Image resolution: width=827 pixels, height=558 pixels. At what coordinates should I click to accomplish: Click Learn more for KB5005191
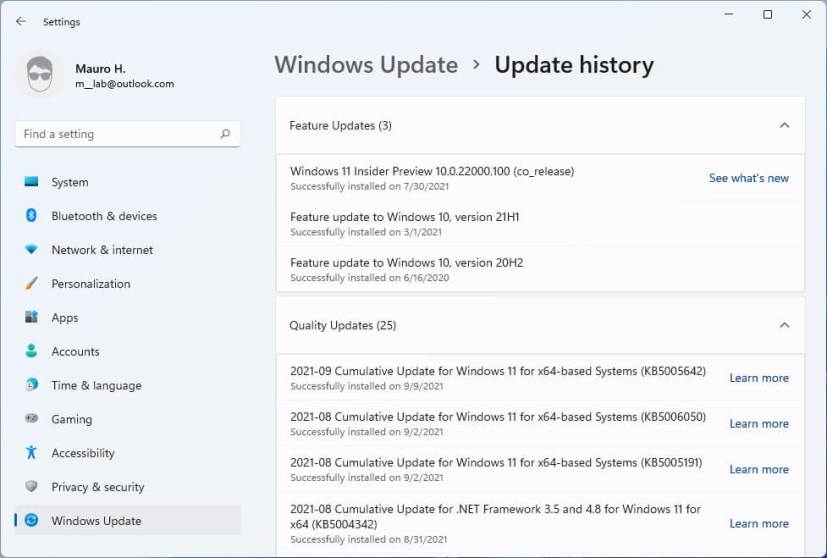pyautogui.click(x=759, y=469)
